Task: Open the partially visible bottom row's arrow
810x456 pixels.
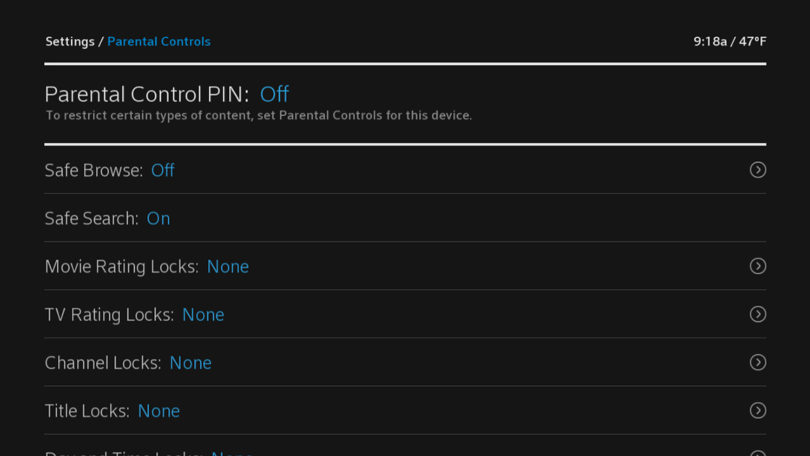Action: (x=757, y=453)
